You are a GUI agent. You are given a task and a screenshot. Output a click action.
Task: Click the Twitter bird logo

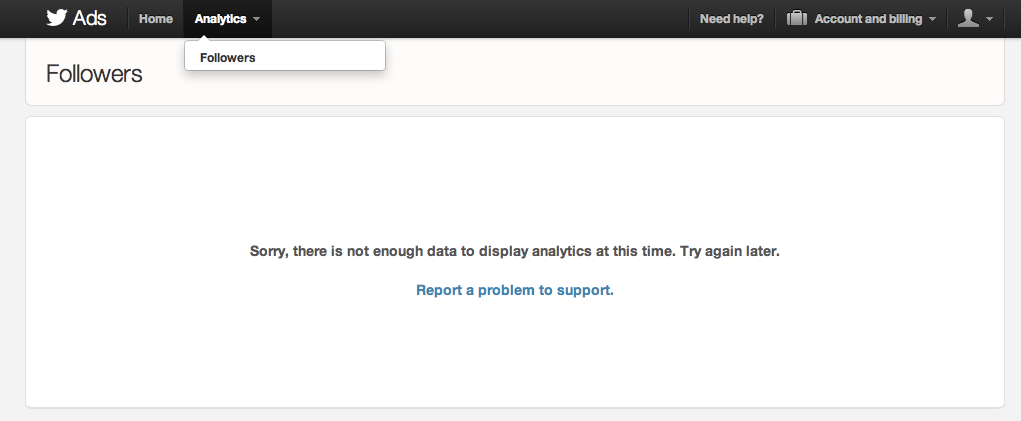click(57, 18)
